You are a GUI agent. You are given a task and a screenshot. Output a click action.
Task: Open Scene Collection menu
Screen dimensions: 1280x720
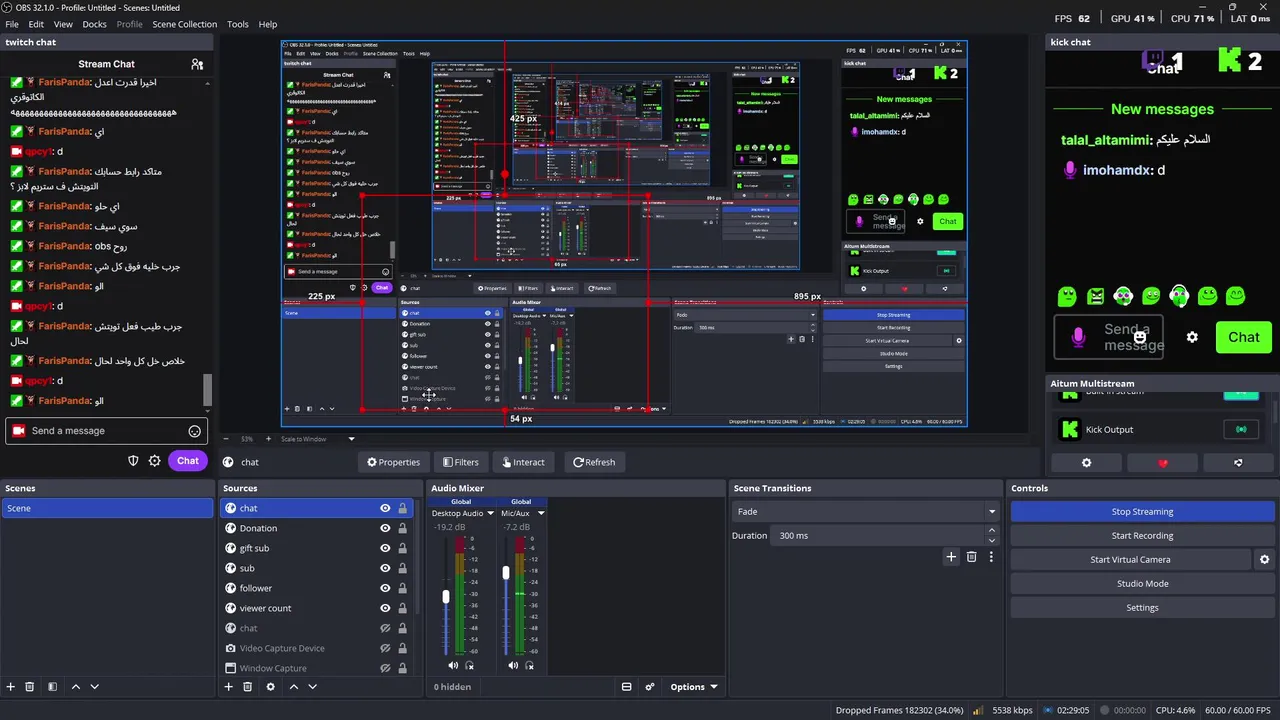[184, 24]
